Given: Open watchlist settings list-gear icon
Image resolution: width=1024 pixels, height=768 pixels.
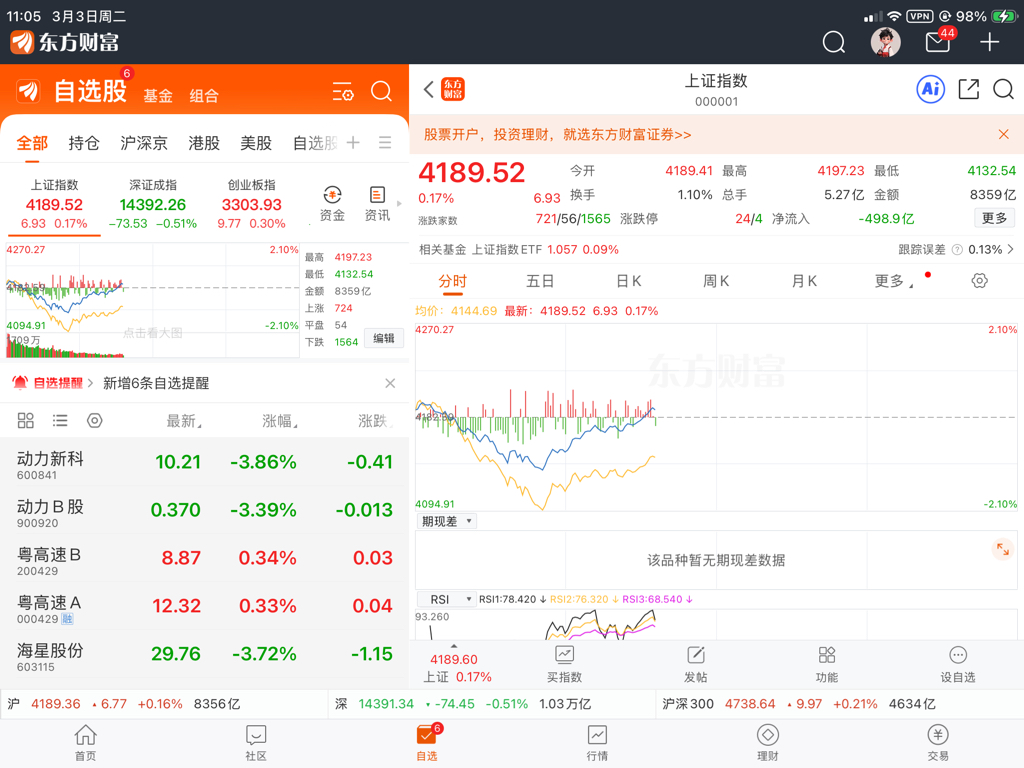Looking at the screenshot, I should tap(343, 91).
